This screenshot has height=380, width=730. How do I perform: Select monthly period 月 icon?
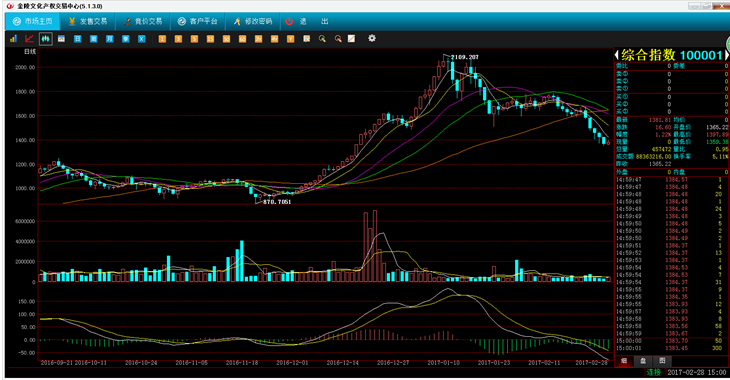(x=109, y=39)
